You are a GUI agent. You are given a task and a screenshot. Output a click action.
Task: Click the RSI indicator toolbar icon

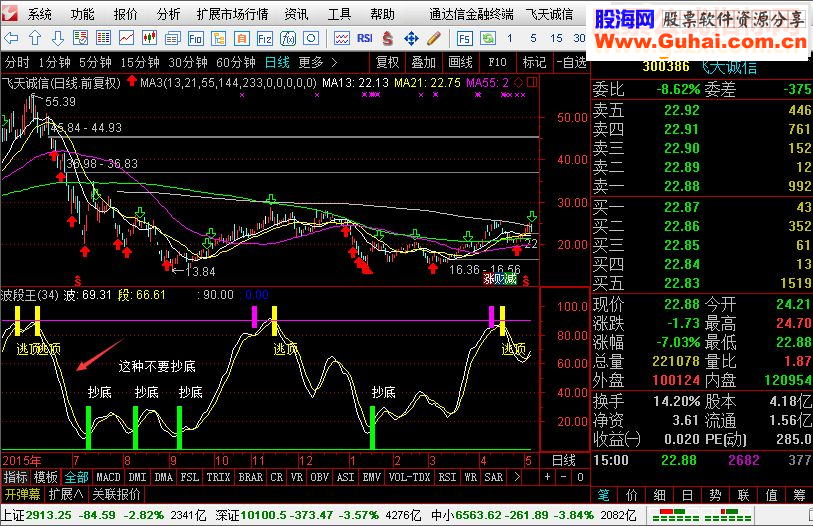point(365,38)
